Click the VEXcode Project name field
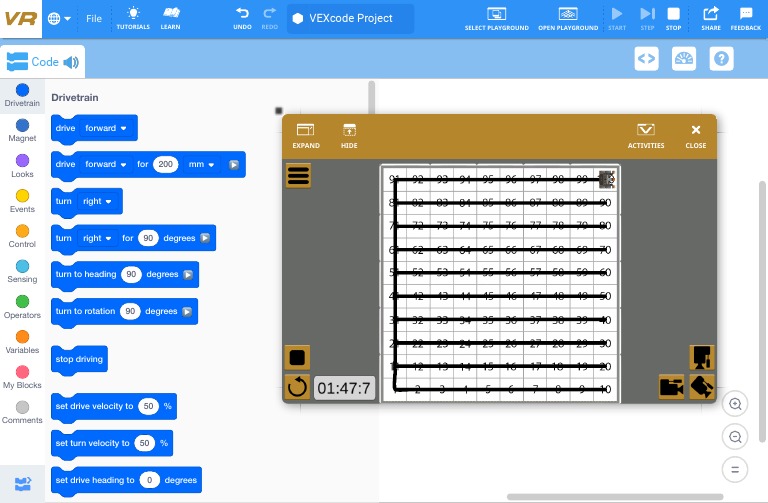Viewport: 768px width, 503px height. click(x=350, y=18)
